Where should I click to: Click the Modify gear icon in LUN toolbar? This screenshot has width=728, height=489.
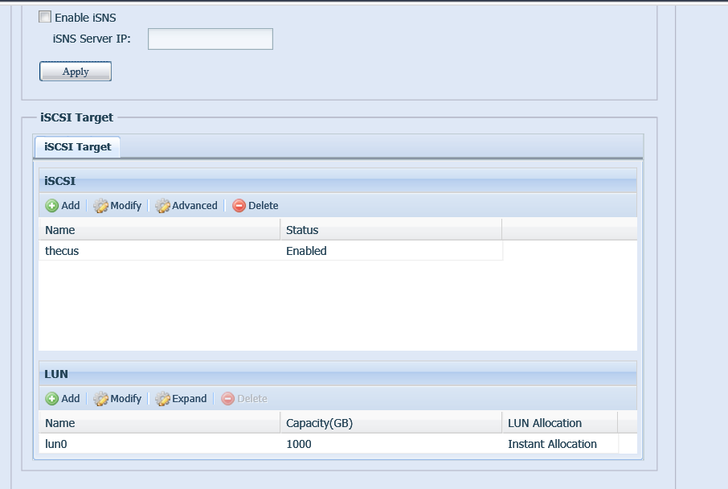(101, 399)
